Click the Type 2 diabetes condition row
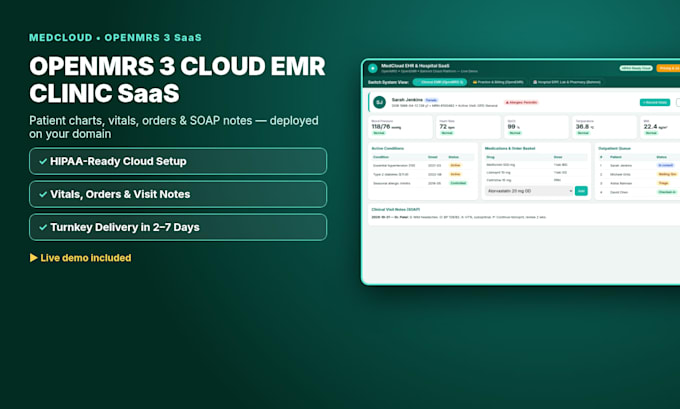The width and height of the screenshot is (680, 409). point(423,174)
